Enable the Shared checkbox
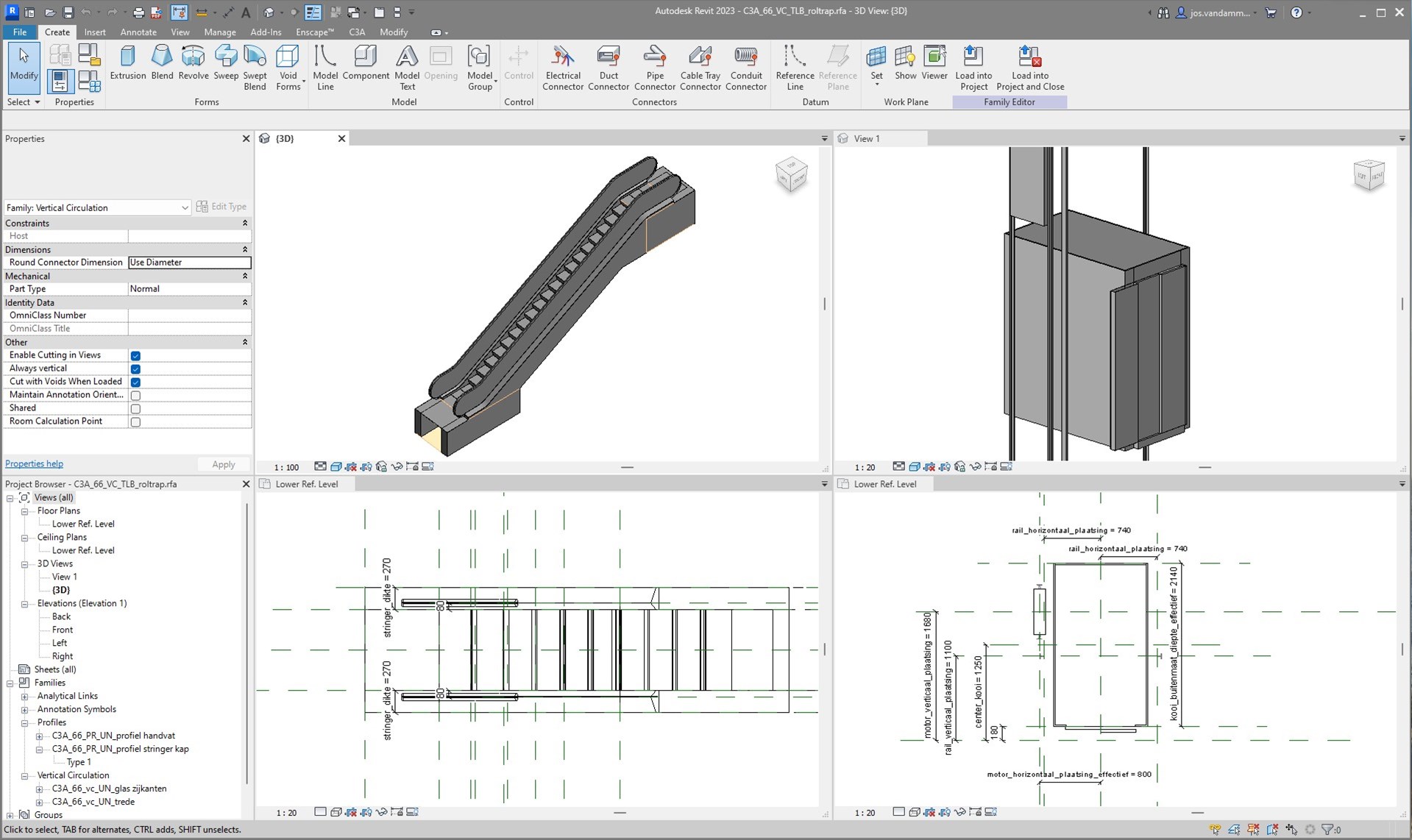Image resolution: width=1412 pixels, height=840 pixels. pyautogui.click(x=135, y=408)
